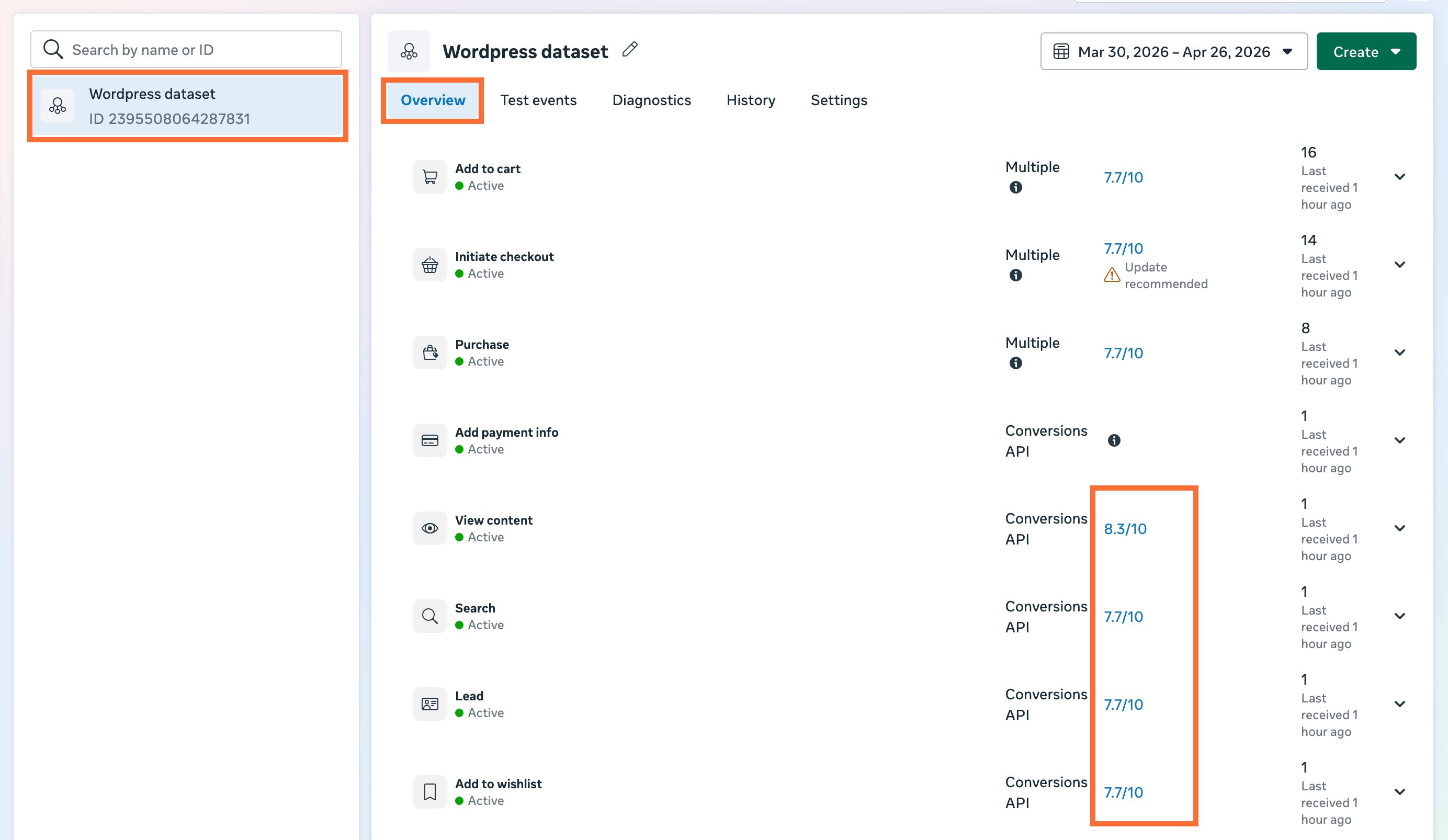Click the info icon in Add payment info row
Viewport: 1448px width, 840px height.
coord(1114,441)
